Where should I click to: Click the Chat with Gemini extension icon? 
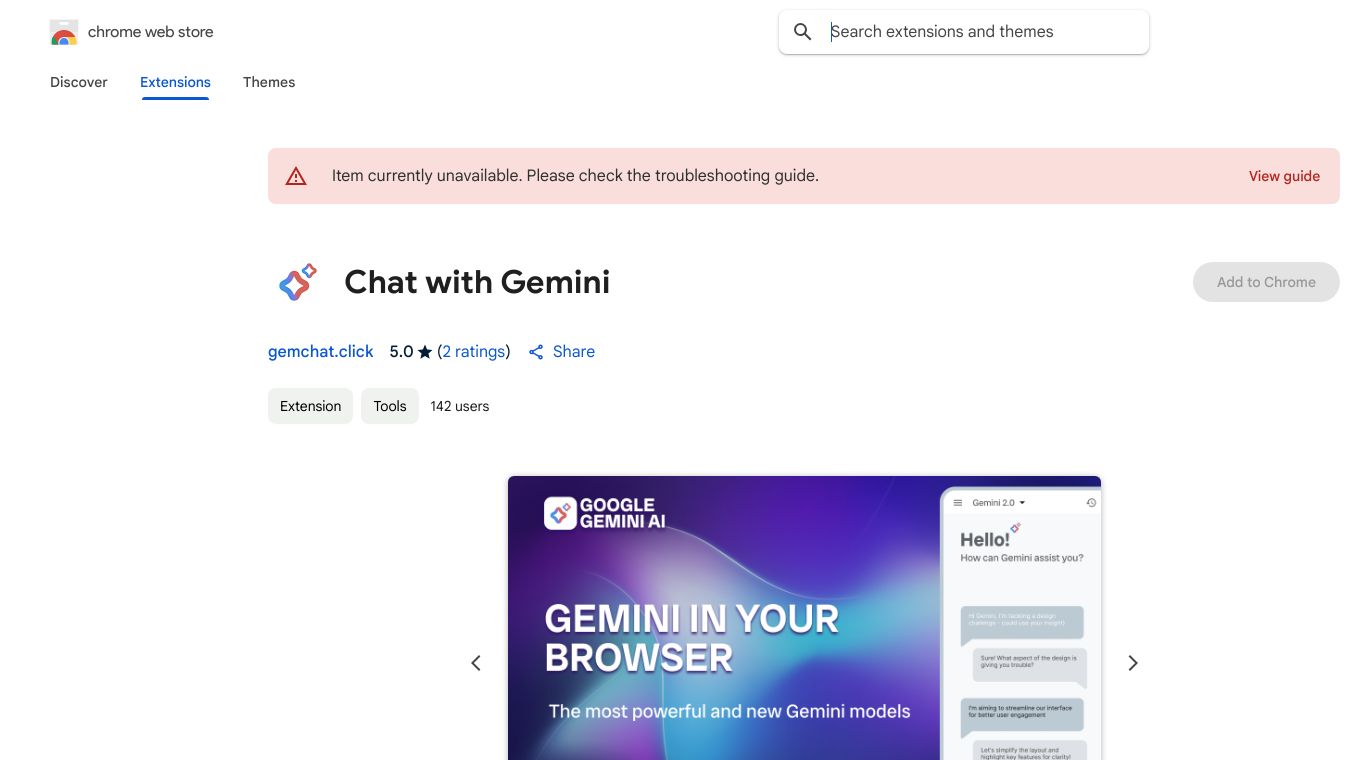(297, 282)
